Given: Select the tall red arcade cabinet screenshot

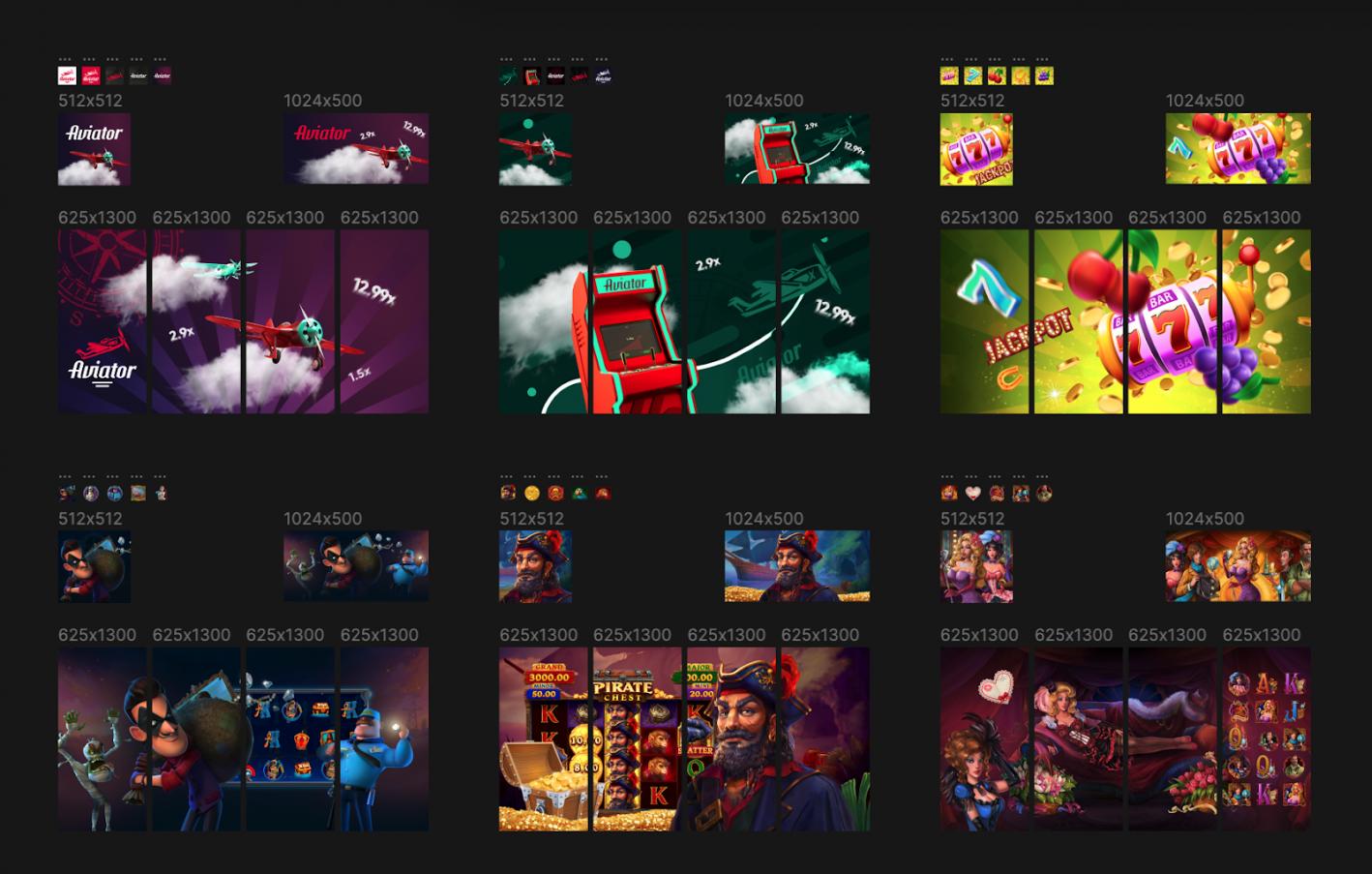Looking at the screenshot, I should pos(638,321).
